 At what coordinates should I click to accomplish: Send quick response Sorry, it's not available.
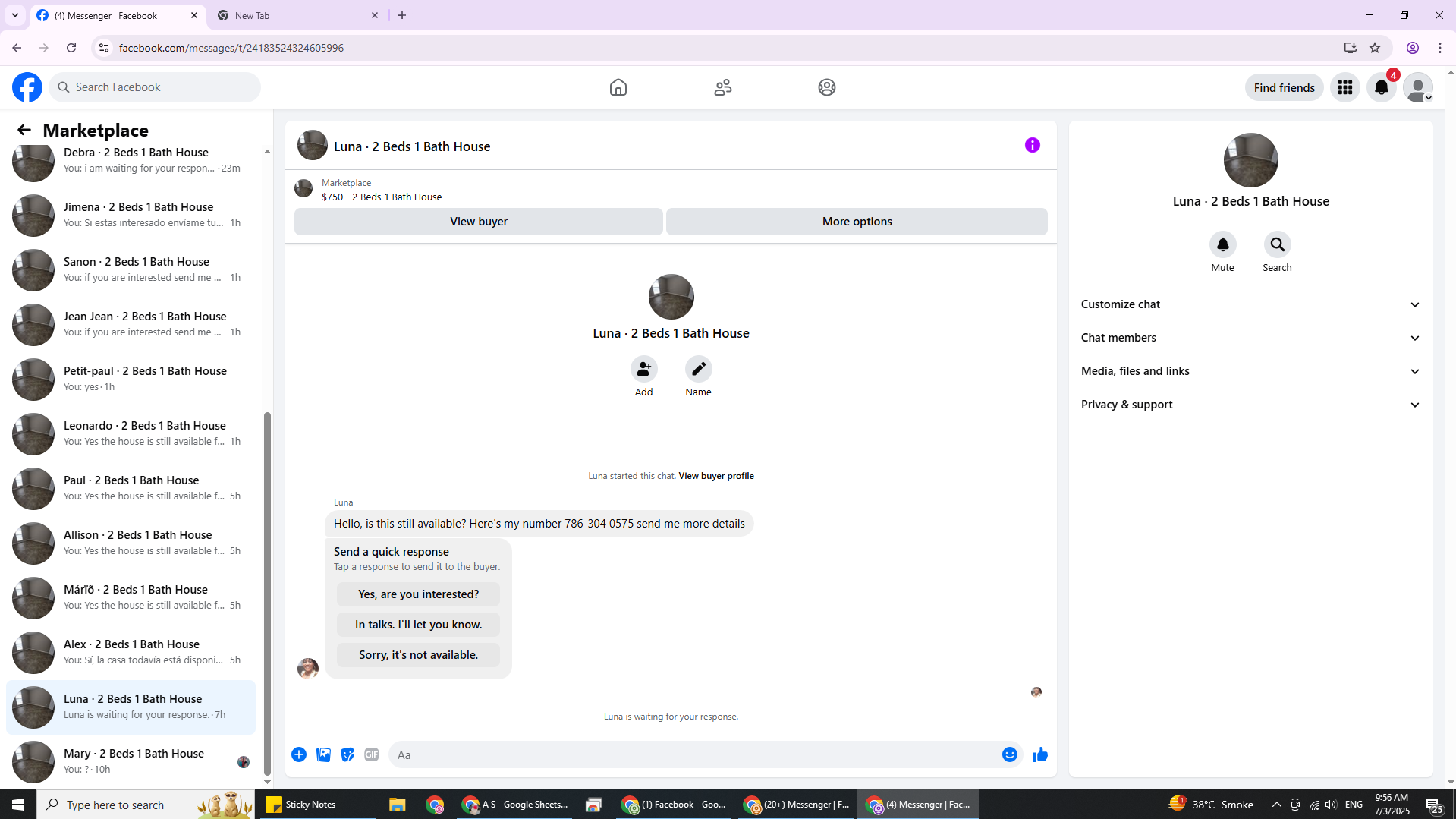tap(418, 655)
